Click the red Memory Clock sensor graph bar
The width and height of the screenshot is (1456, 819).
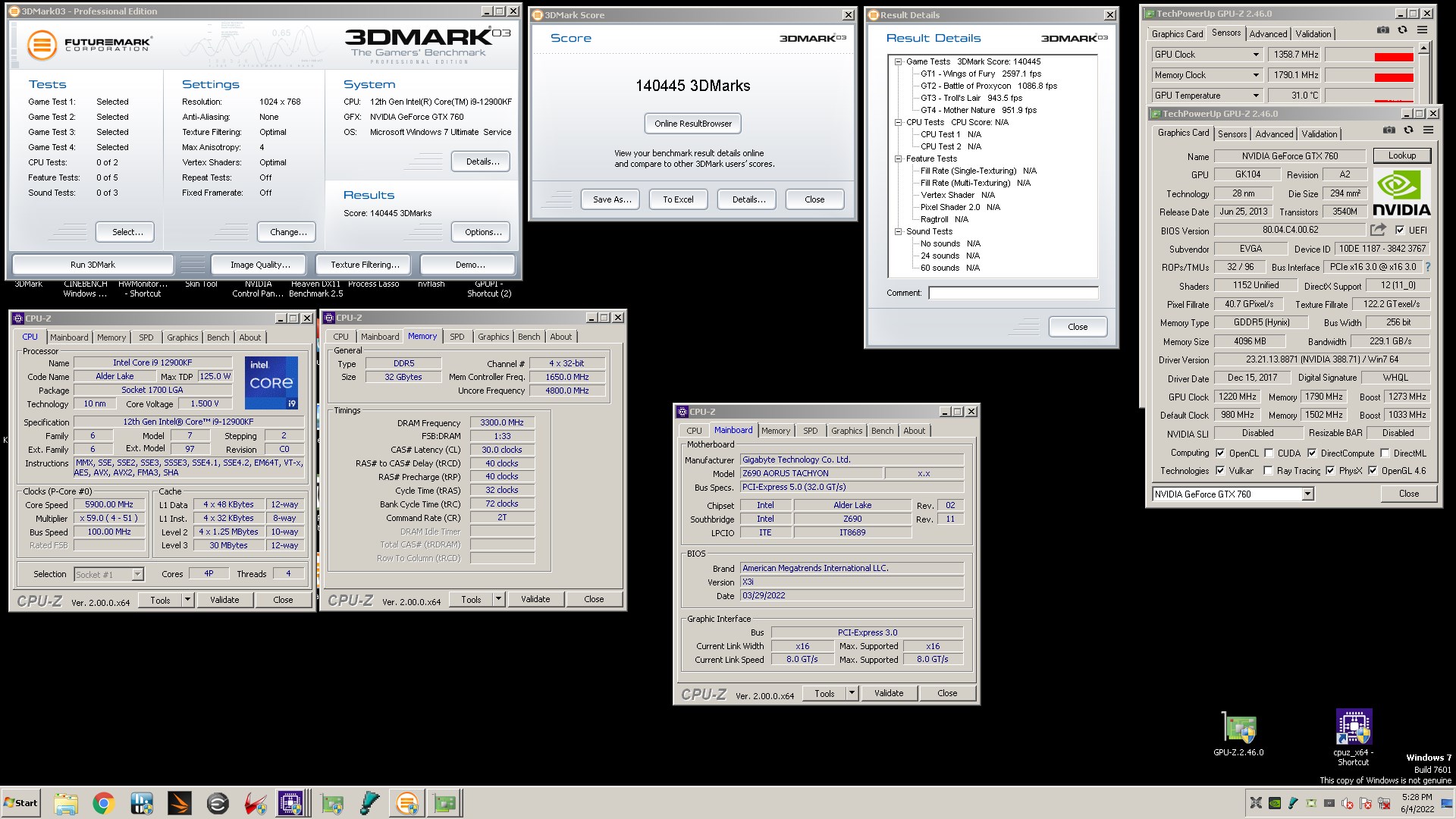pos(1394,77)
